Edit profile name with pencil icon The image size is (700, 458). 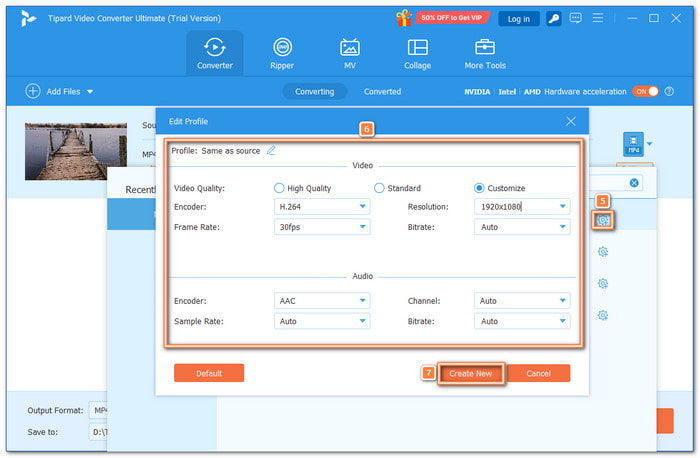(271, 151)
